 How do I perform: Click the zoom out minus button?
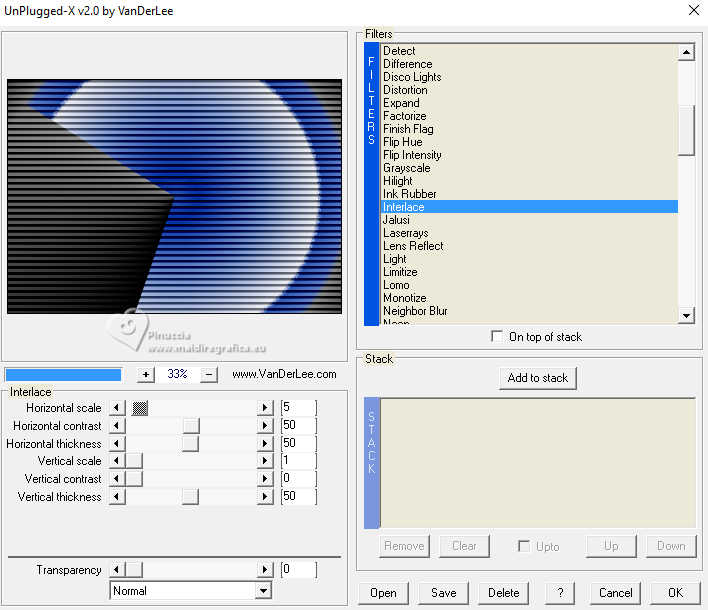[209, 374]
